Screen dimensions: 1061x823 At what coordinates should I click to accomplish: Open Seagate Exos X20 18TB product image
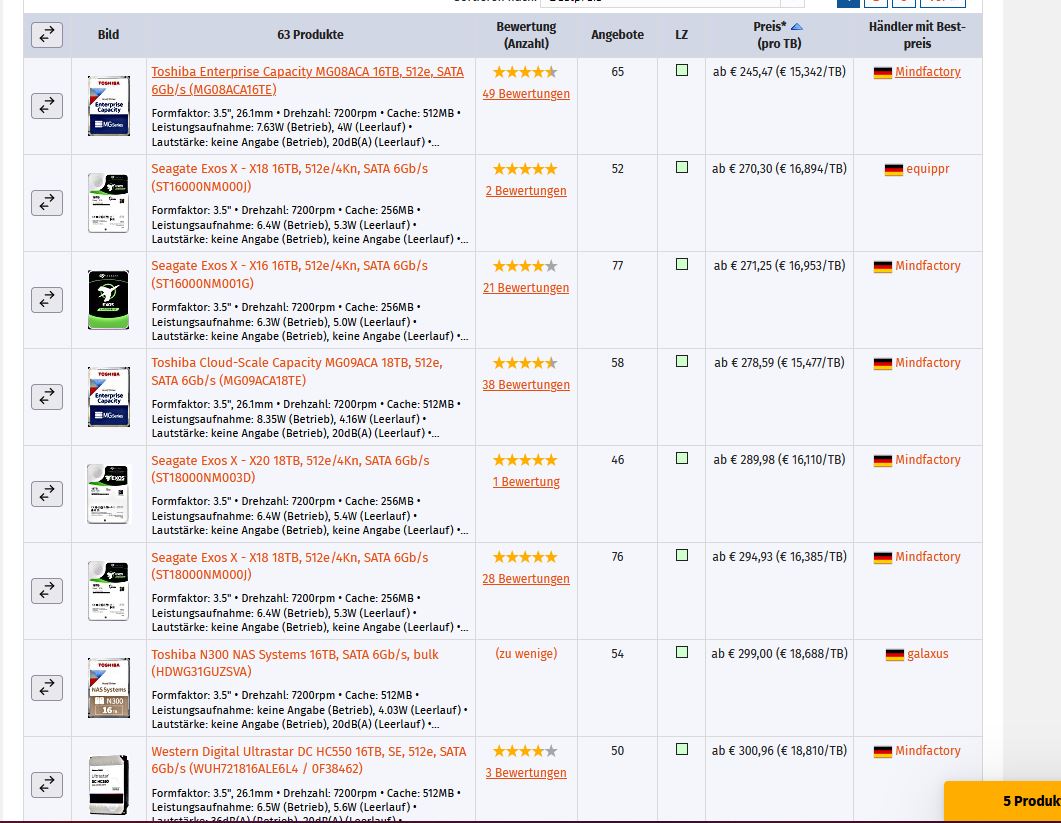pos(108,493)
